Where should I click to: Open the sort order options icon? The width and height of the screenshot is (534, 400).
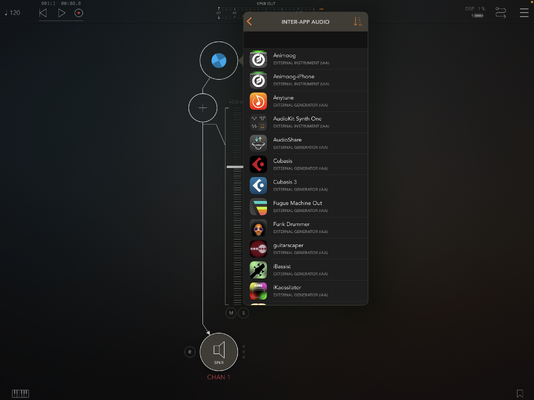(357, 21)
